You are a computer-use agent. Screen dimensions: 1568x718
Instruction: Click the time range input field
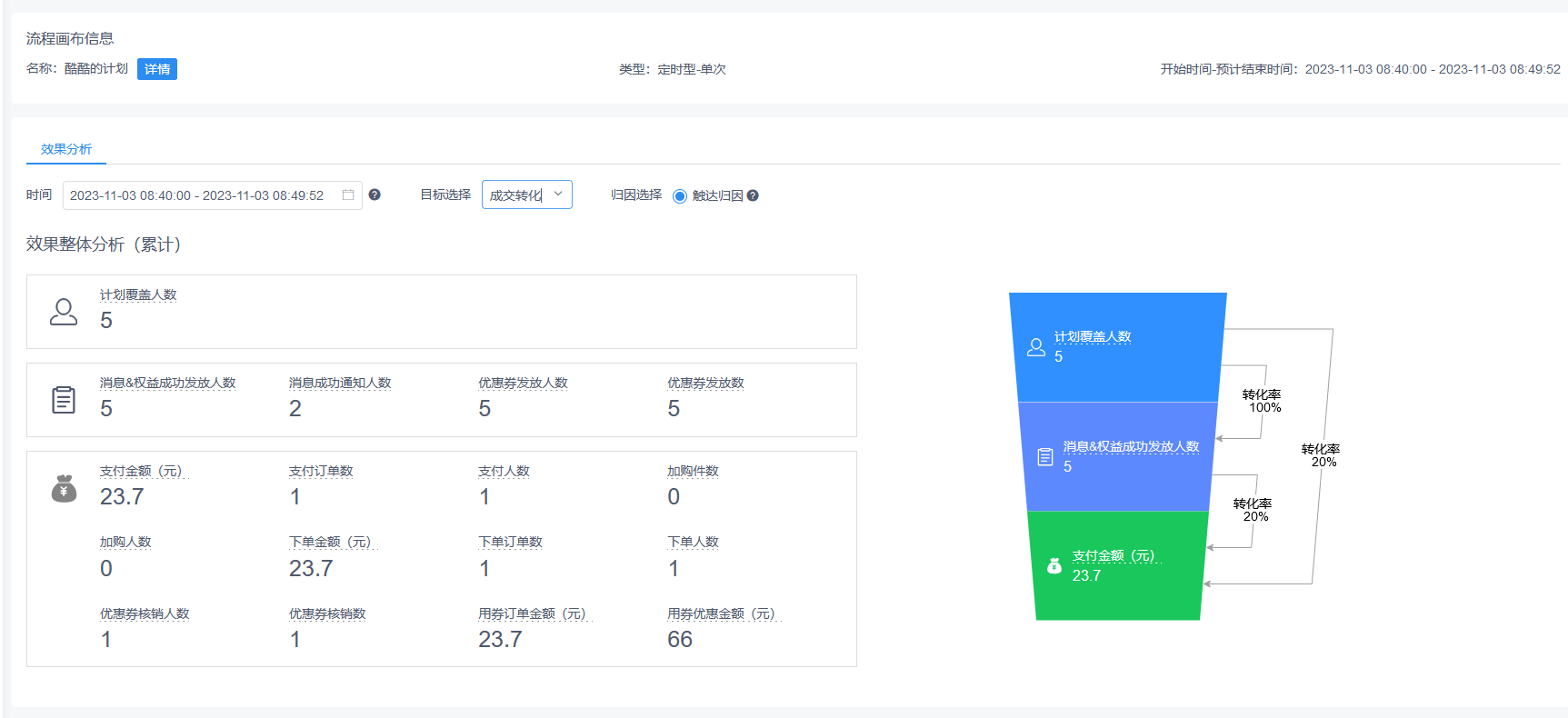[200, 195]
